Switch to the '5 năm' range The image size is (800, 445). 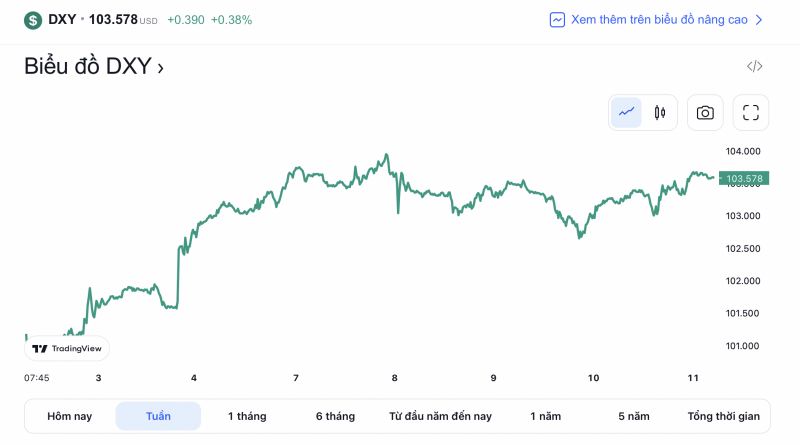pos(634,416)
